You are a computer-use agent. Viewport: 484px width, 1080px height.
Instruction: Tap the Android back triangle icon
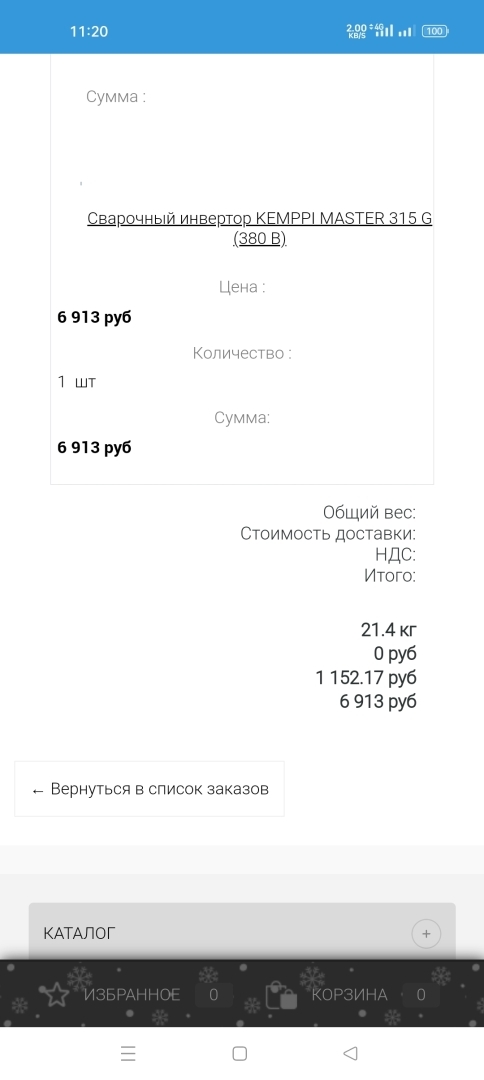350,1053
